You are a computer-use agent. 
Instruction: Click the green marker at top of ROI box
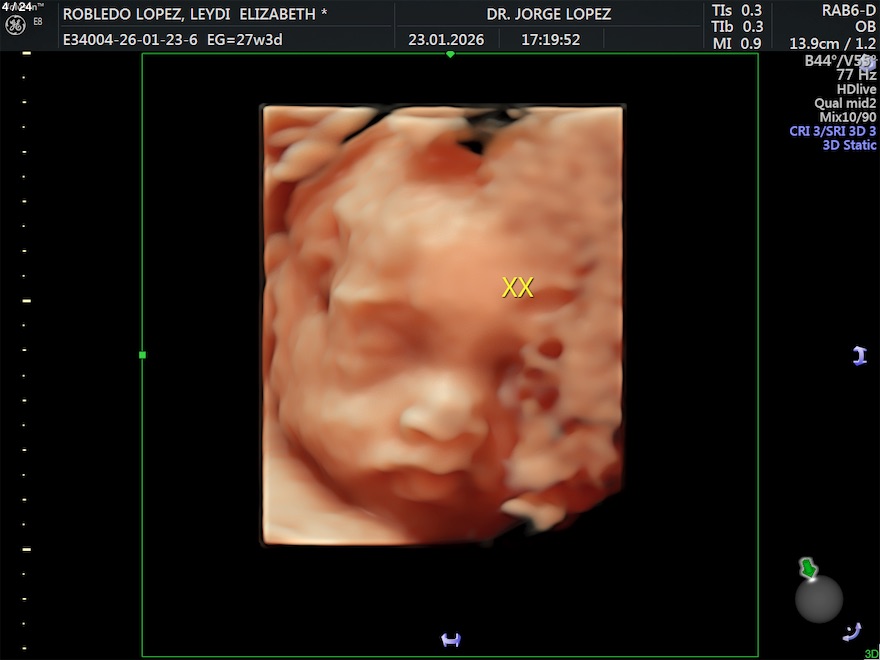point(450,54)
